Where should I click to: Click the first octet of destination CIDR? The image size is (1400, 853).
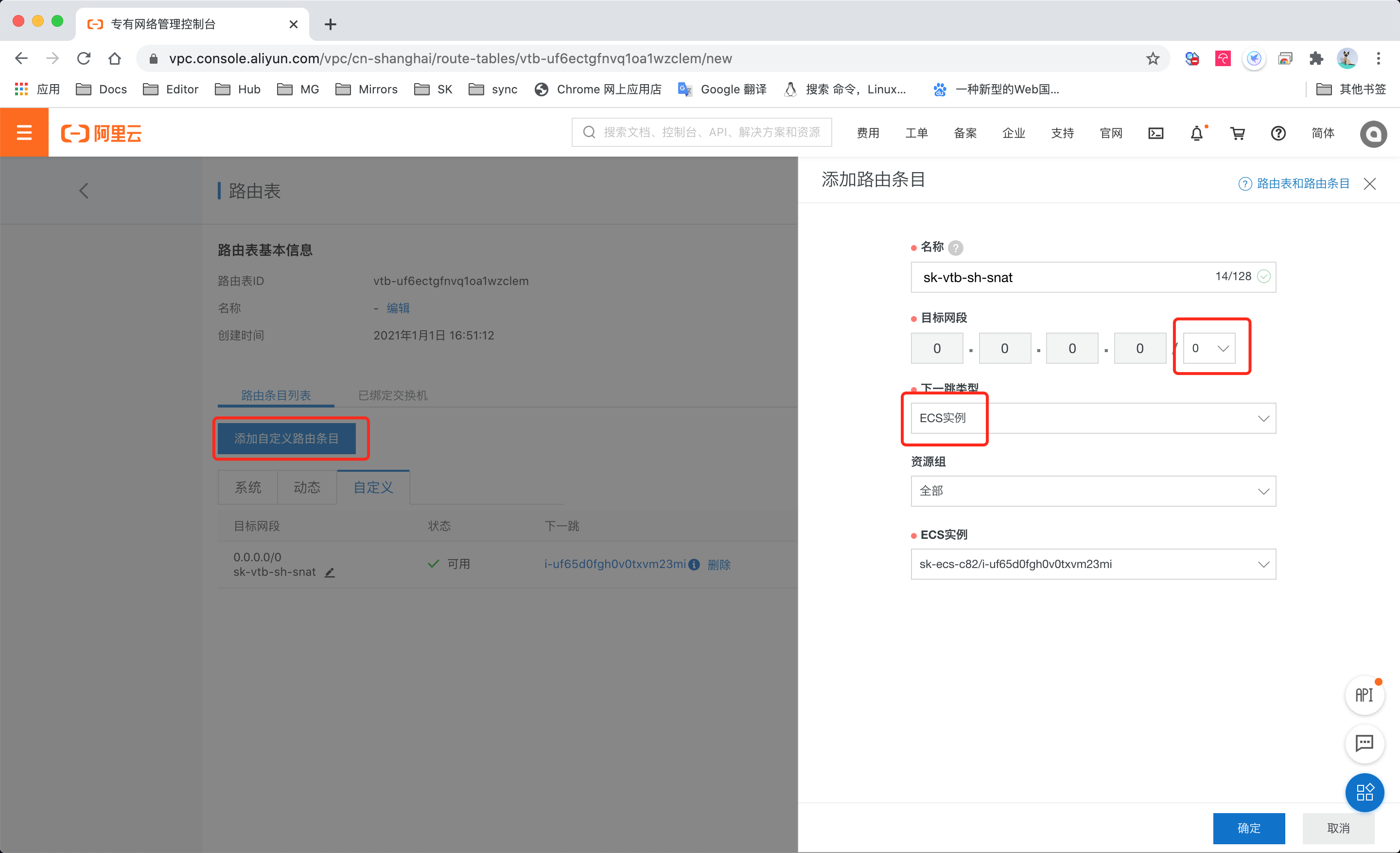click(x=937, y=348)
